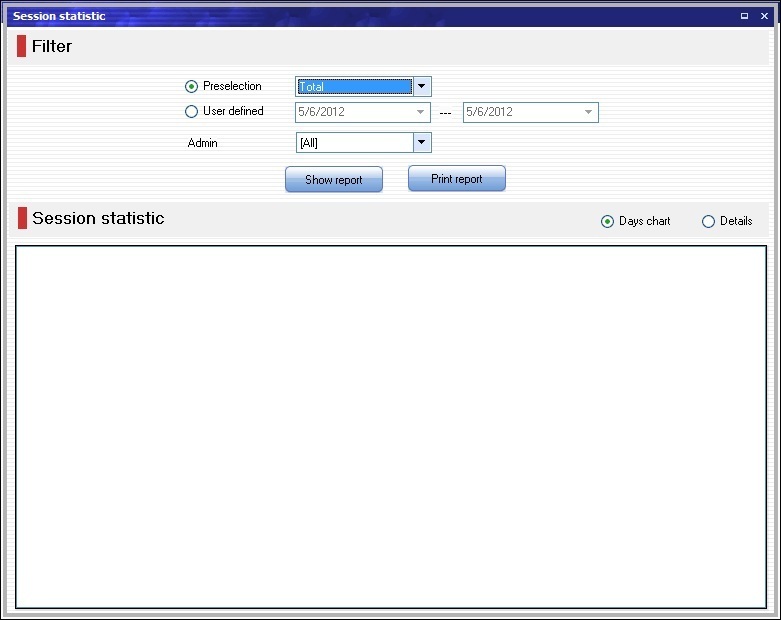Click the Session statistic title bar
This screenshot has height=620, width=781.
point(370,16)
